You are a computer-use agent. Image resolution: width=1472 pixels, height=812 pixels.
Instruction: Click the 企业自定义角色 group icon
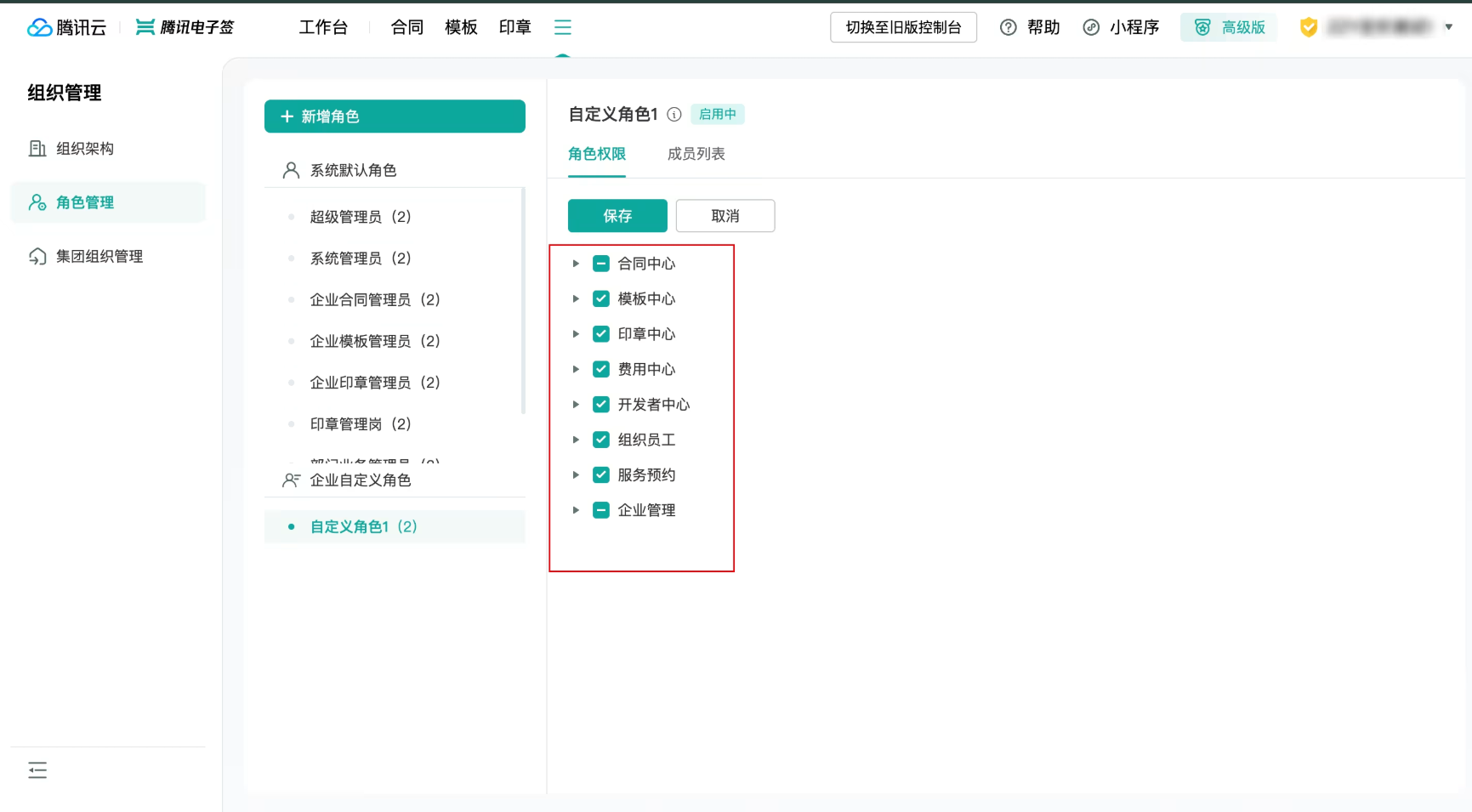click(x=291, y=480)
